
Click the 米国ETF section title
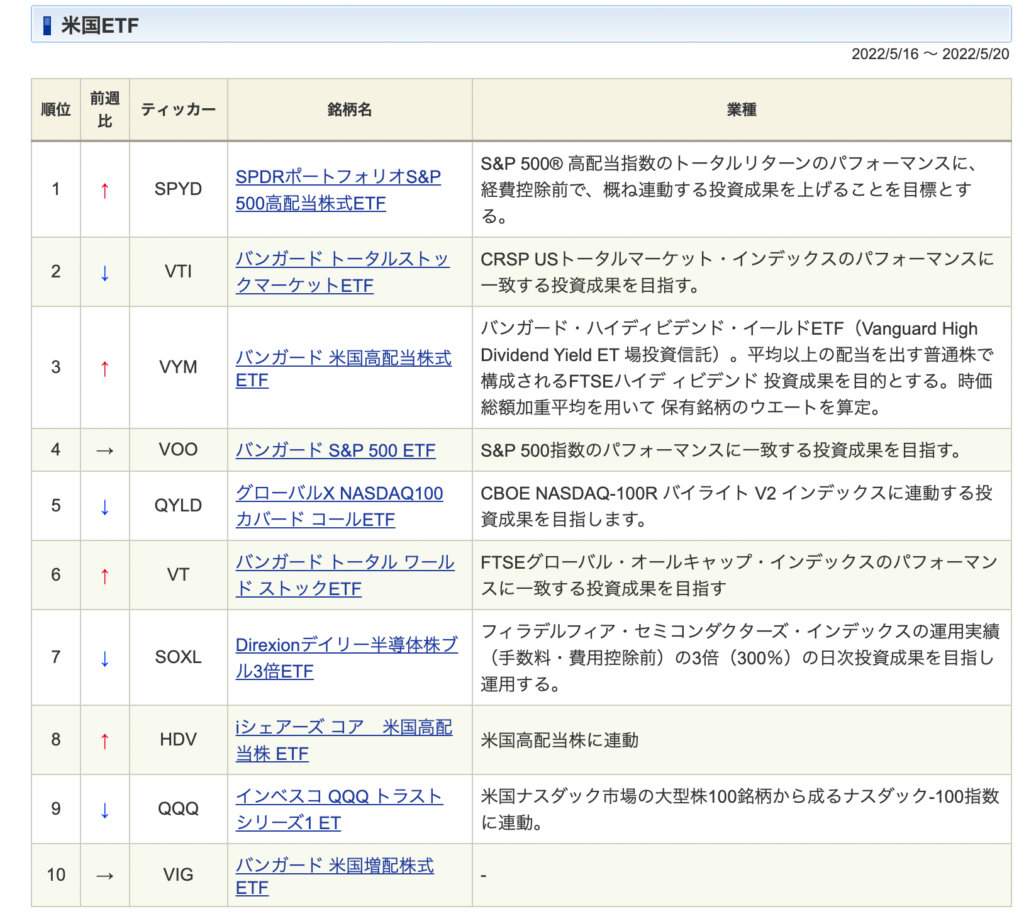click(100, 25)
